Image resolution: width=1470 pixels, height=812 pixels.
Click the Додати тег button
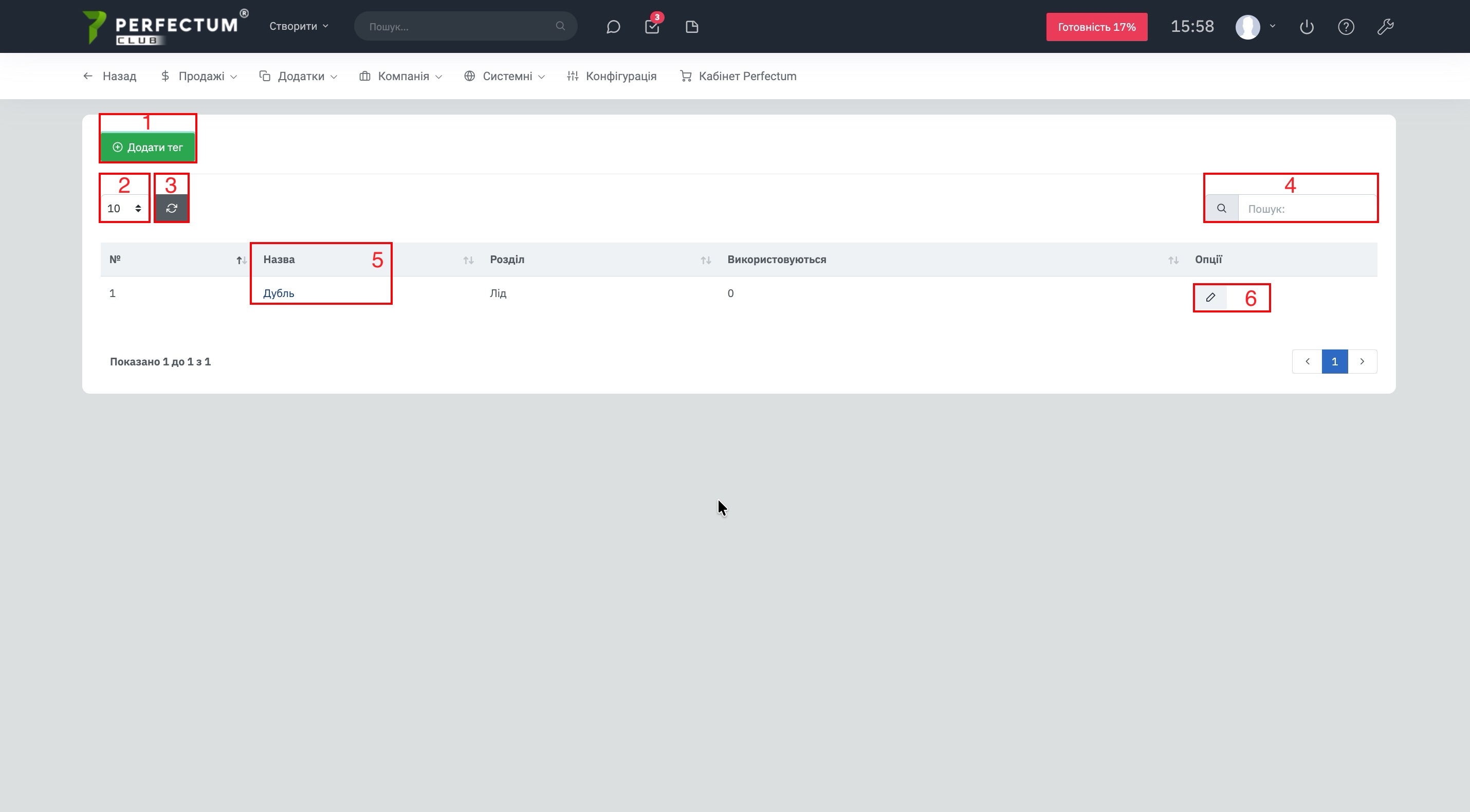148,147
